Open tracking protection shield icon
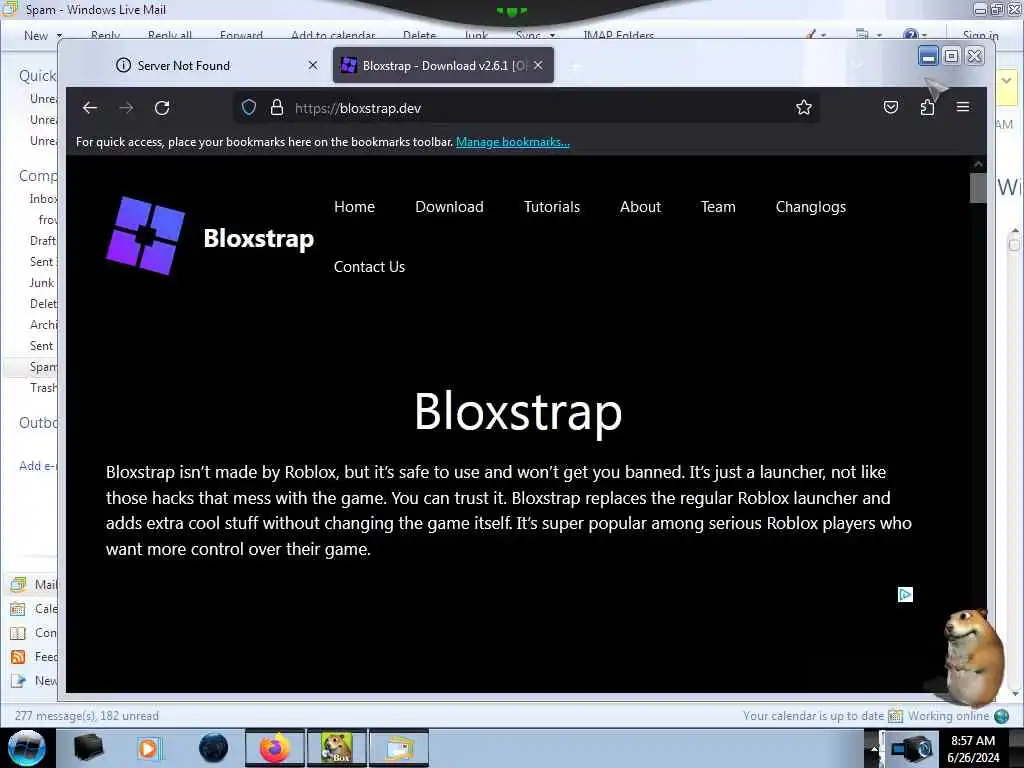 pos(249,108)
